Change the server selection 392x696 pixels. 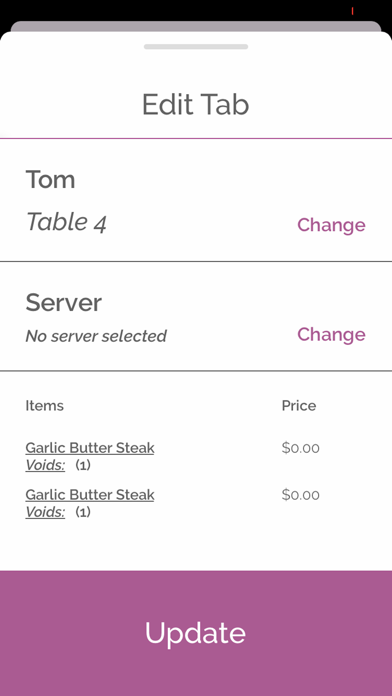coord(331,334)
